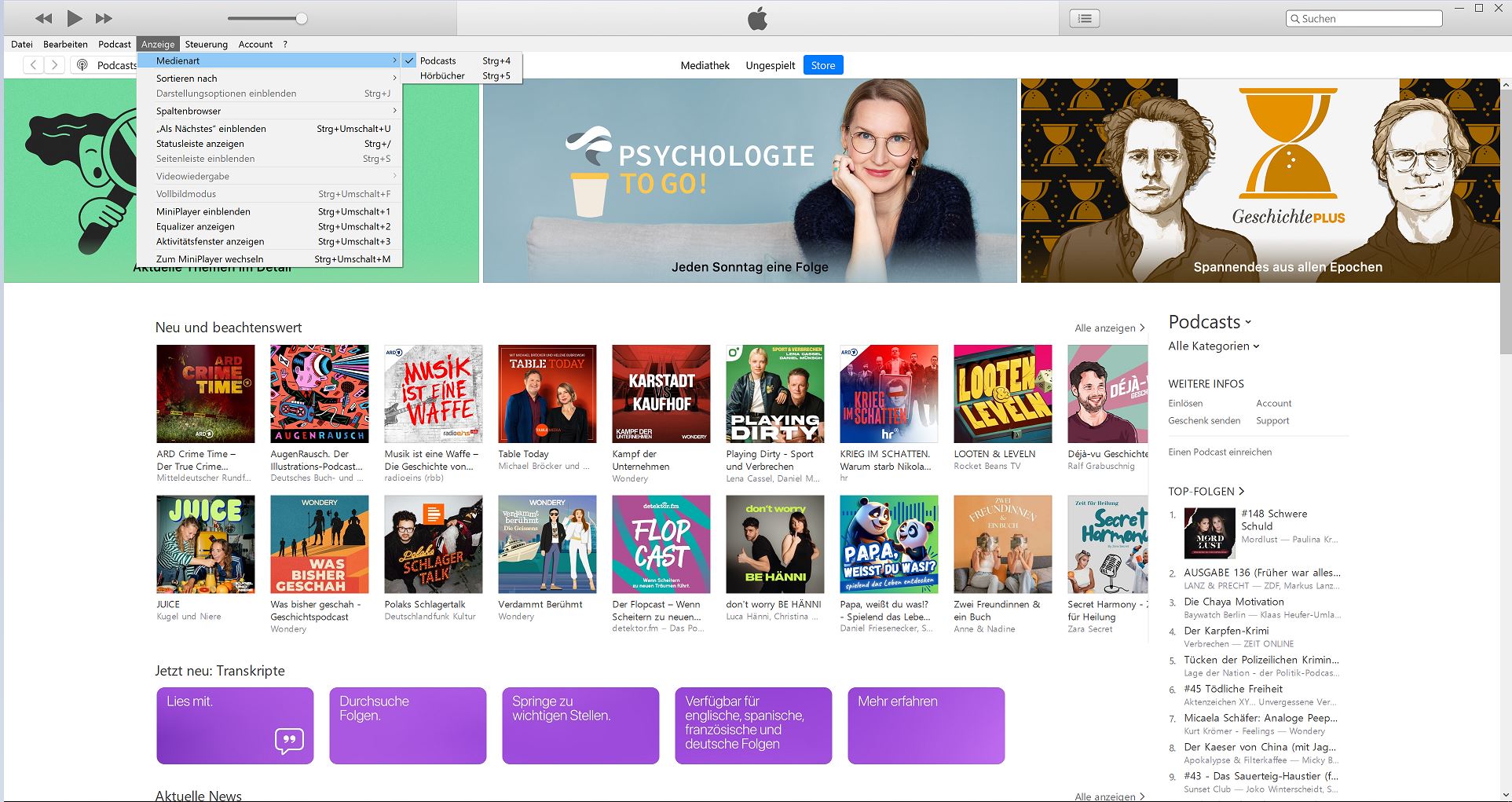Expand the Spaltenbrowser submenu
The image size is (1512, 802).
point(269,111)
